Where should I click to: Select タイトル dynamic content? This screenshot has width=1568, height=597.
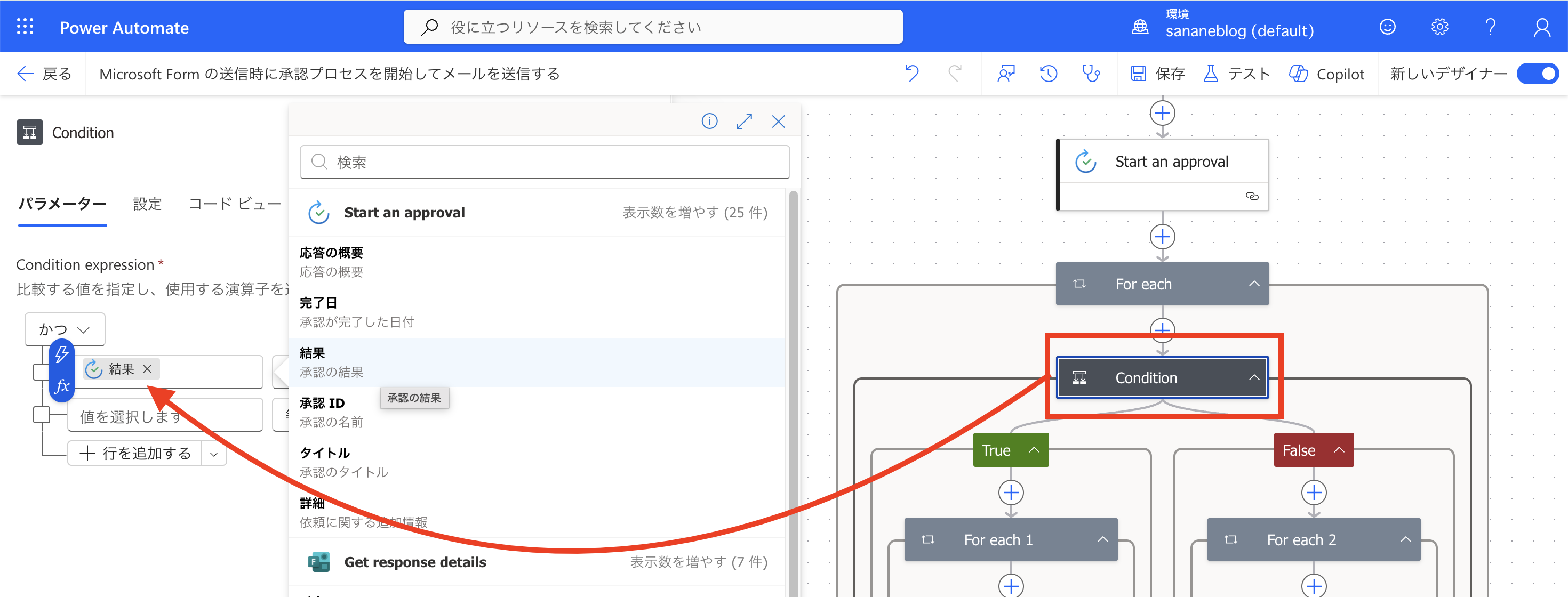click(x=537, y=463)
